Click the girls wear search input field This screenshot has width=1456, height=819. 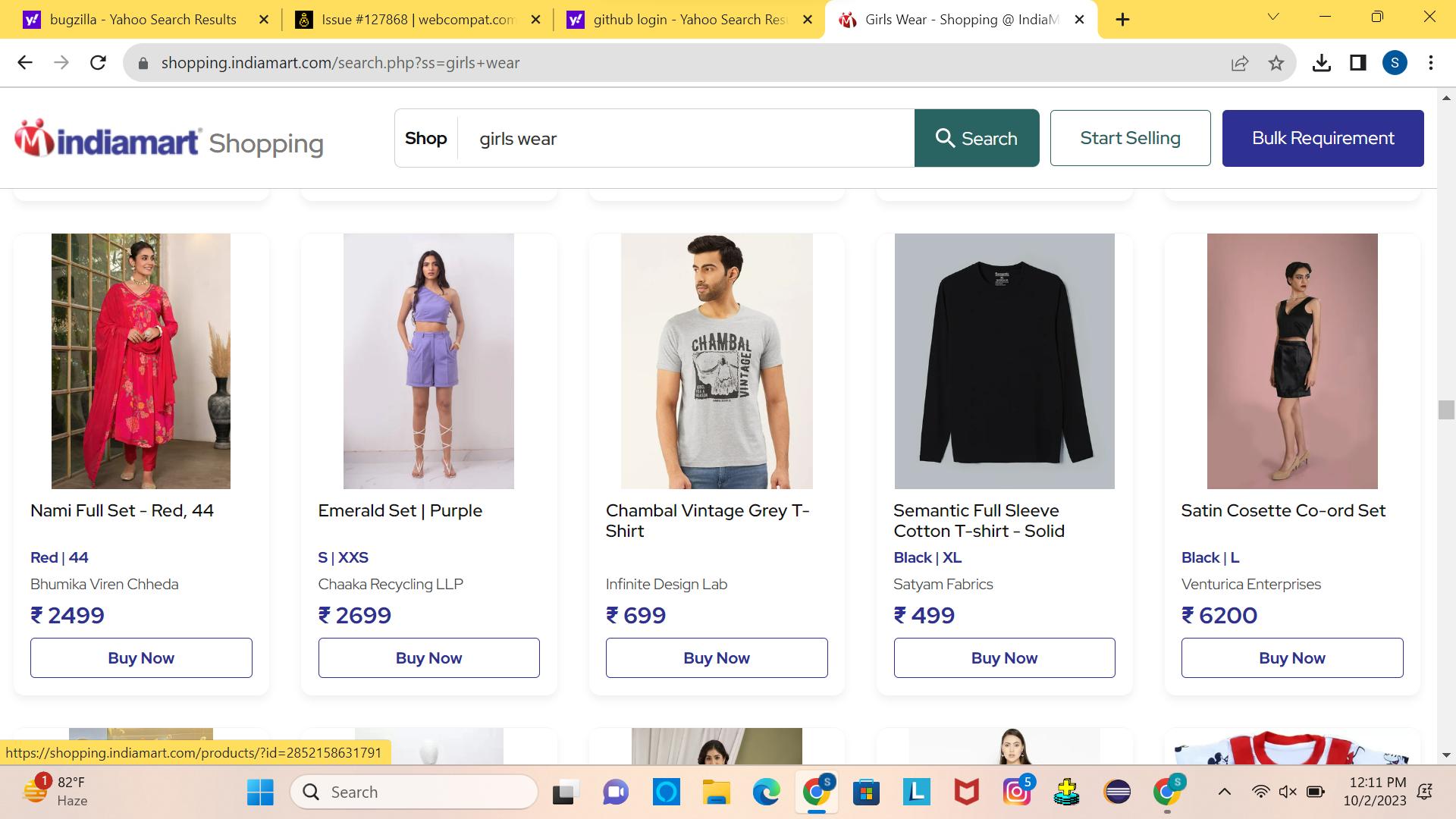click(682, 138)
